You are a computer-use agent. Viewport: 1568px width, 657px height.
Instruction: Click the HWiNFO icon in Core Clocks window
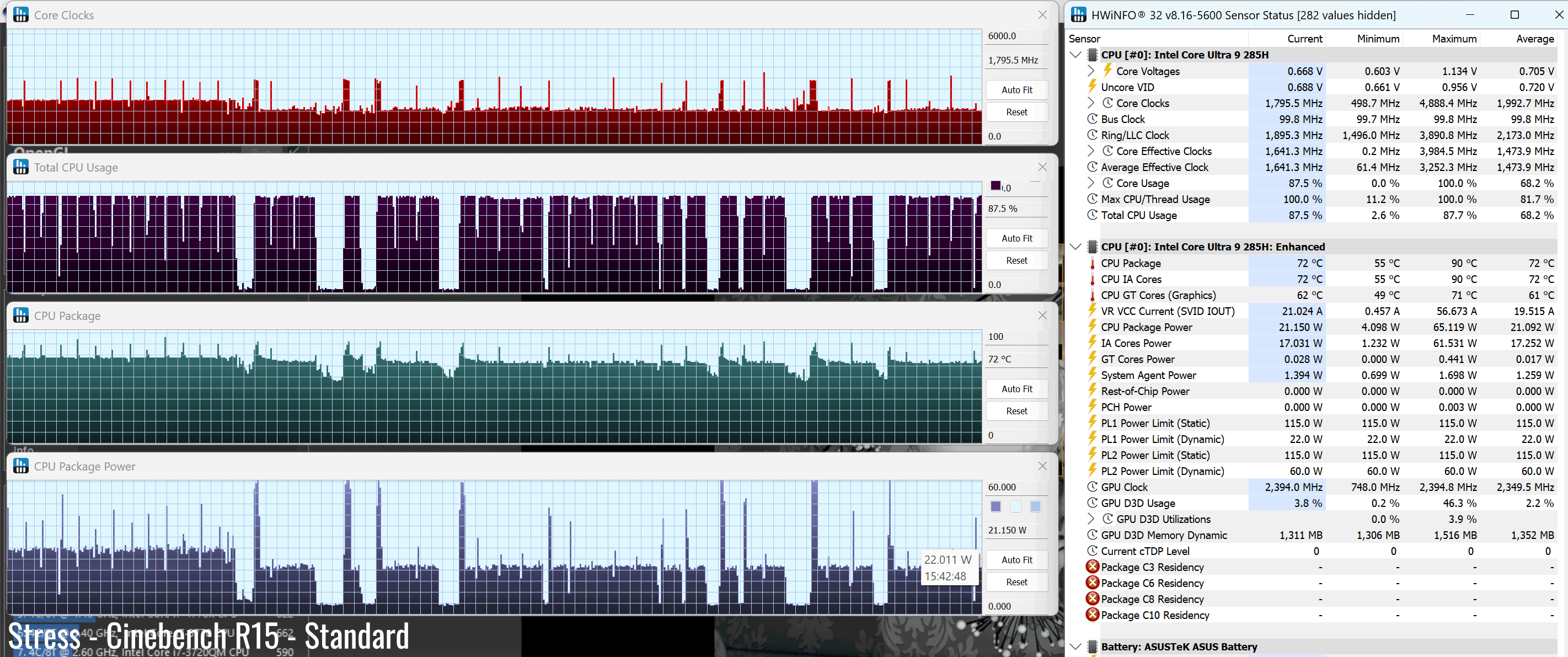pyautogui.click(x=21, y=14)
